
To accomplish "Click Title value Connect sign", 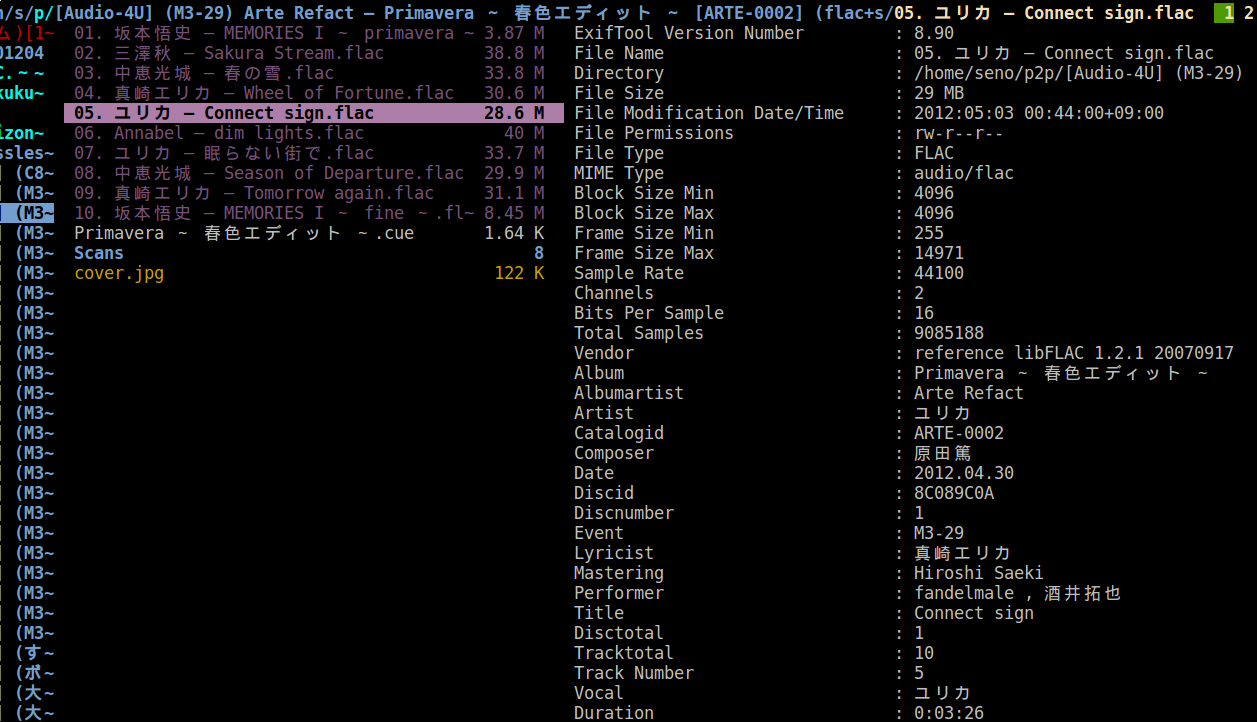I will [974, 613].
